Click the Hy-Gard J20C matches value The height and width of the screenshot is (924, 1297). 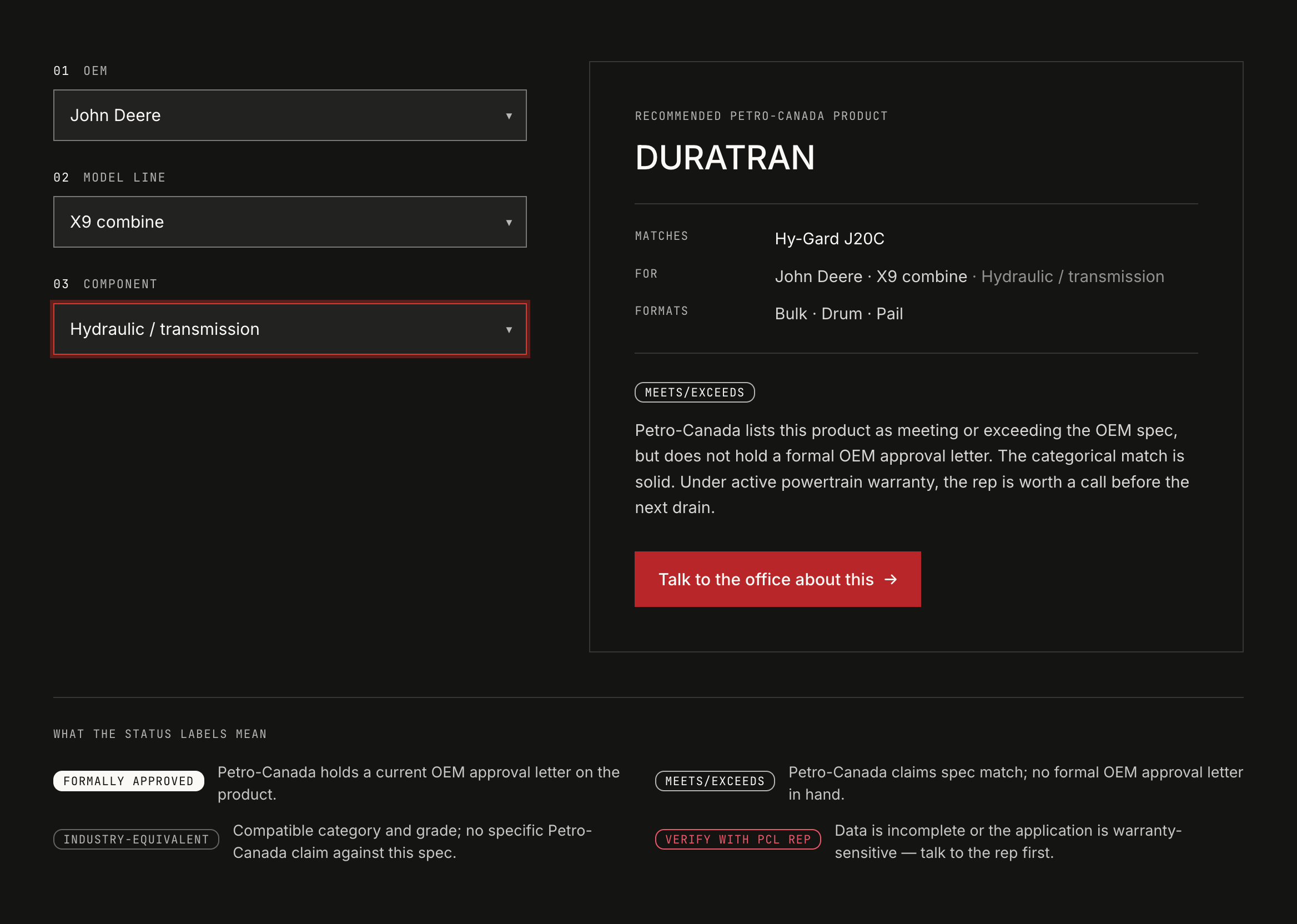830,238
